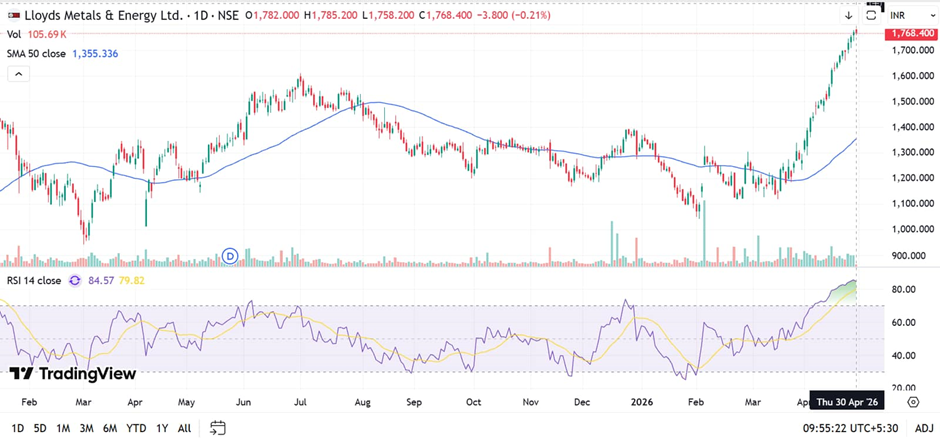
Task: Click the purple icon next to RSI label
Action: coord(75,281)
